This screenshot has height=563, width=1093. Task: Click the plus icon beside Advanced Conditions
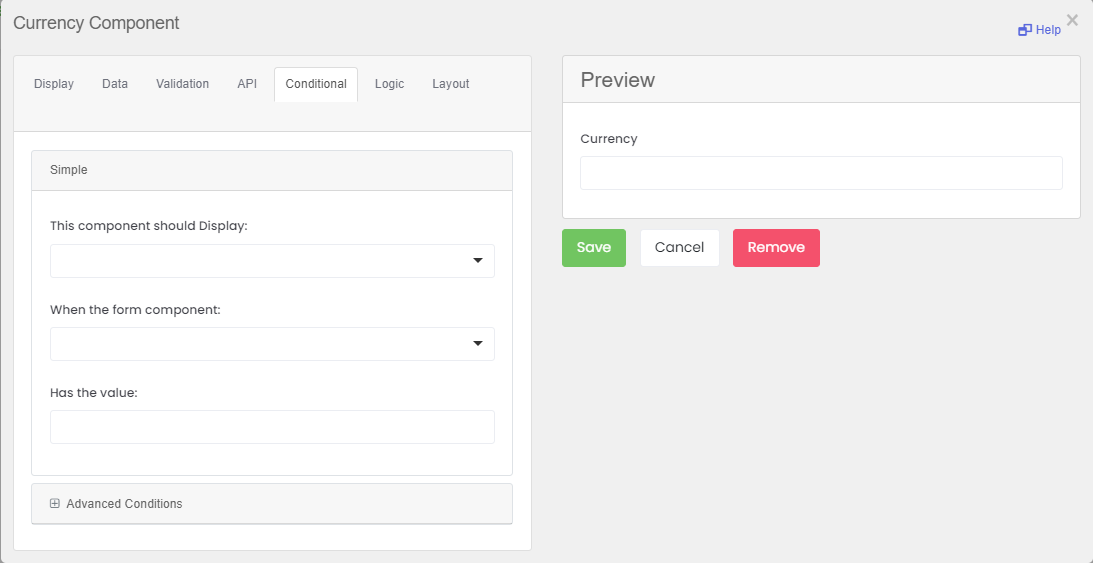[x=55, y=504]
